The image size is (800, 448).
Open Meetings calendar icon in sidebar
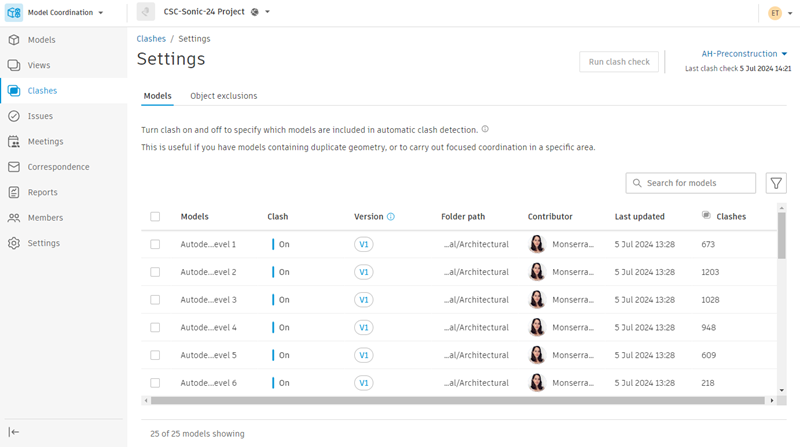pos(14,142)
